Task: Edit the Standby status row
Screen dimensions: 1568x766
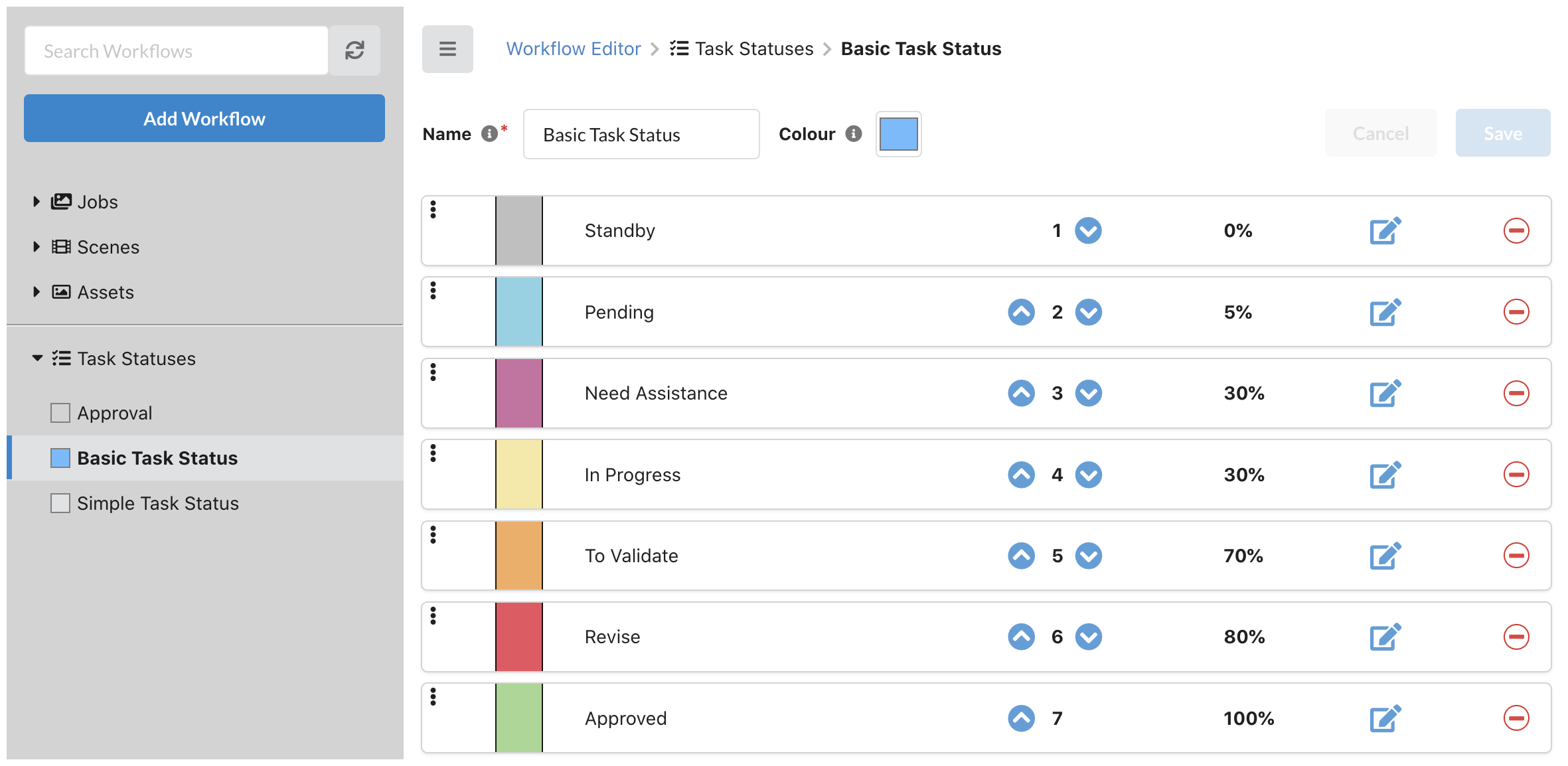Action: pyautogui.click(x=1385, y=231)
